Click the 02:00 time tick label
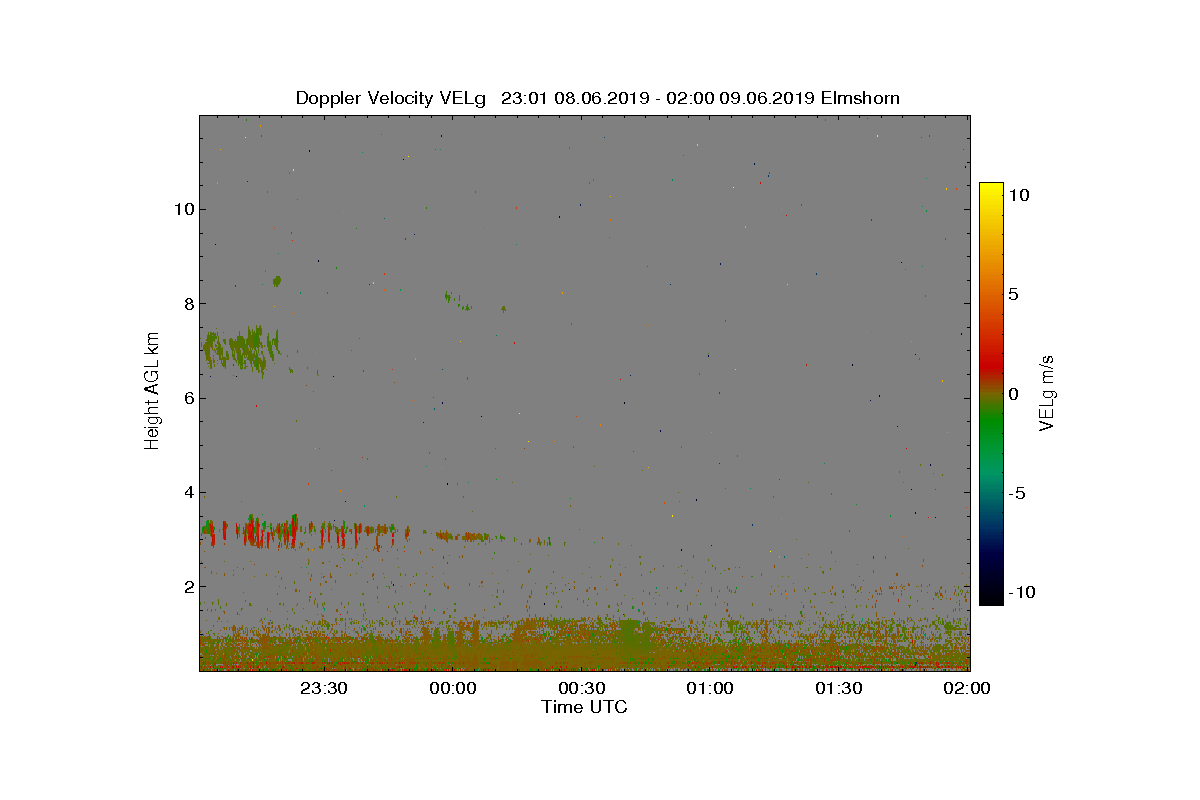1200x800 pixels. (967, 688)
